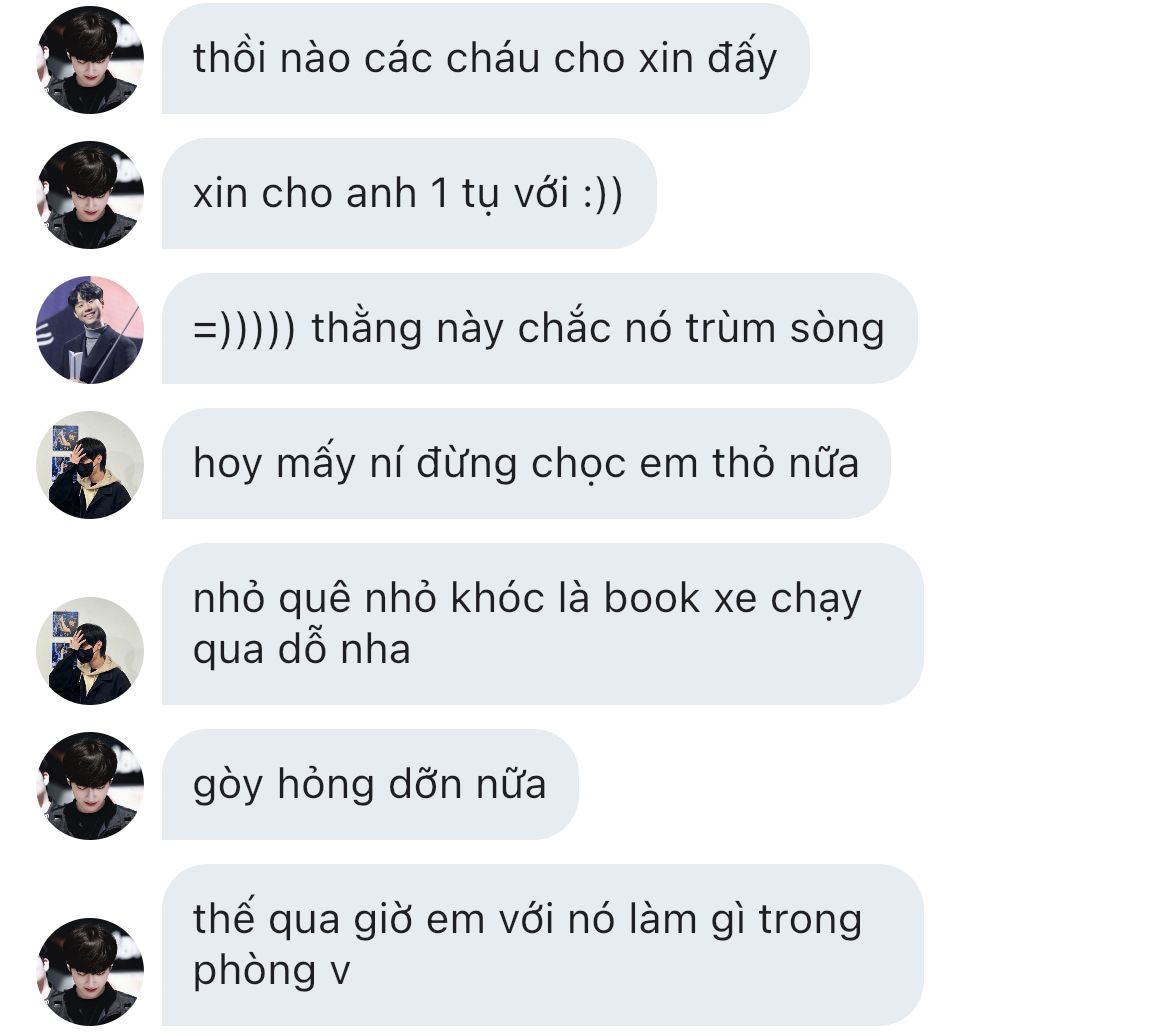
Task: Select message bubble "thồi nào các cháu cho xin đấy"
Action: click(x=486, y=59)
